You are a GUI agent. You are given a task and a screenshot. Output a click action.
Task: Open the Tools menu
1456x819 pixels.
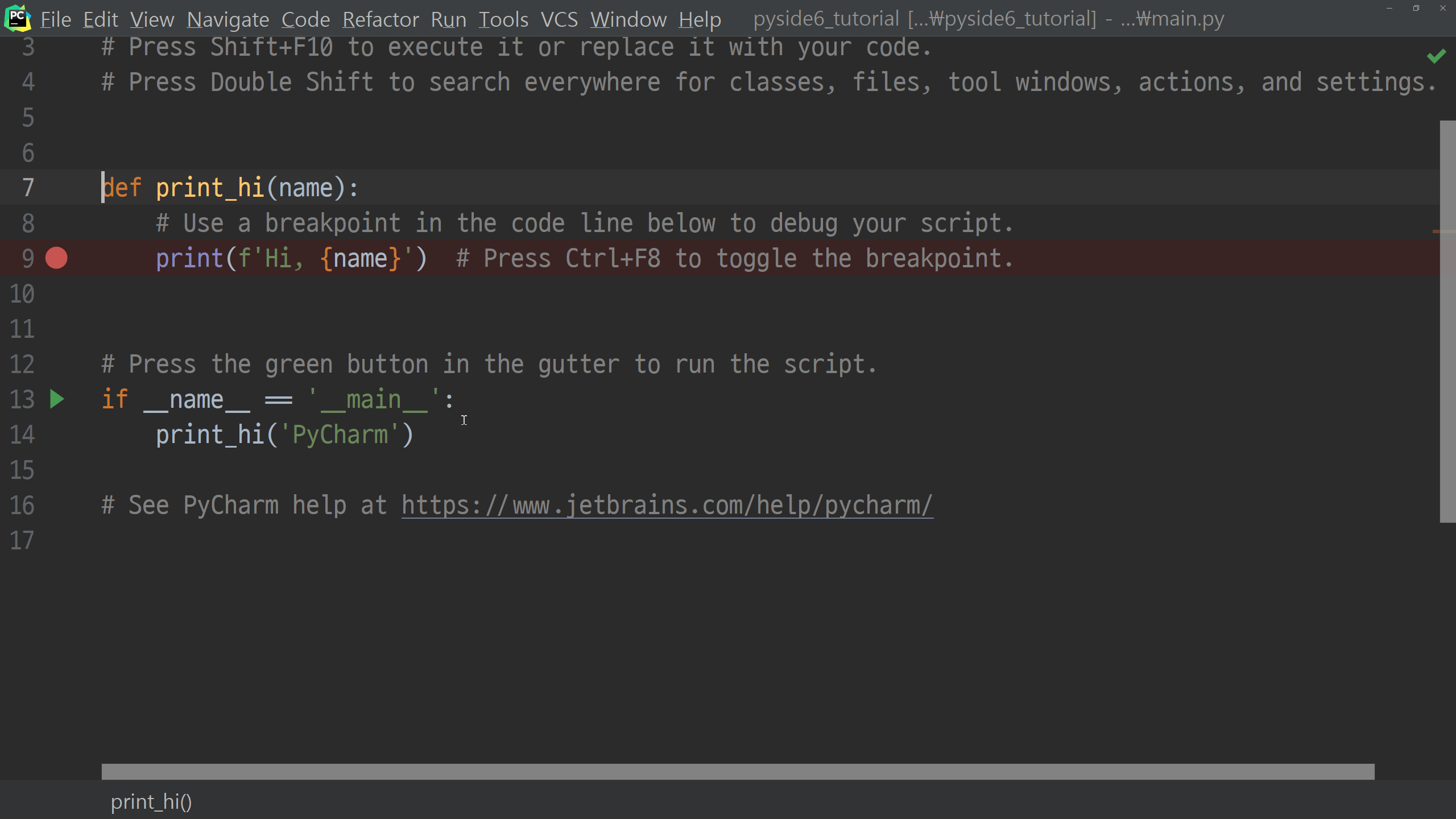click(x=503, y=20)
